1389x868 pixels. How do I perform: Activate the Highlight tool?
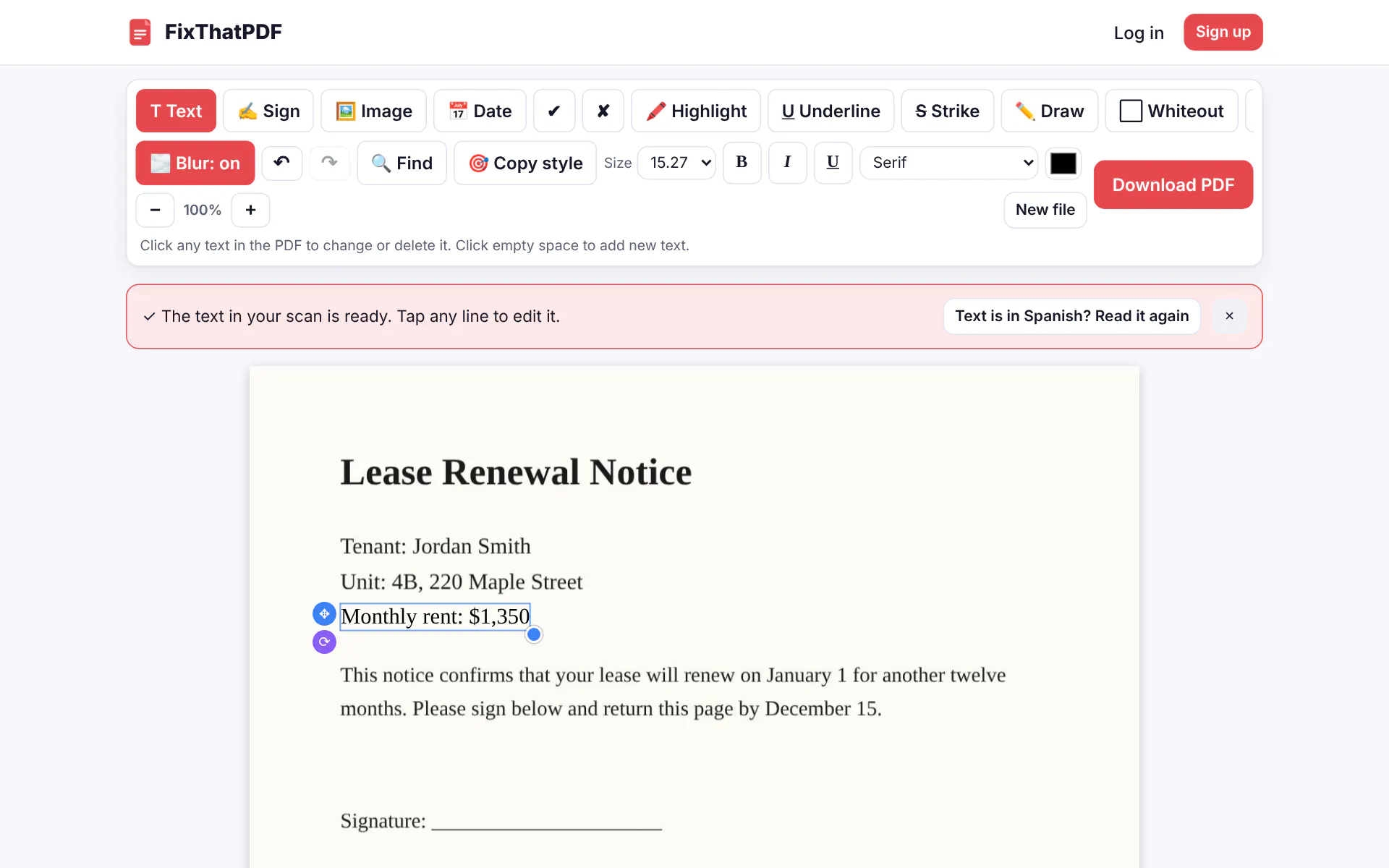pyautogui.click(x=696, y=111)
